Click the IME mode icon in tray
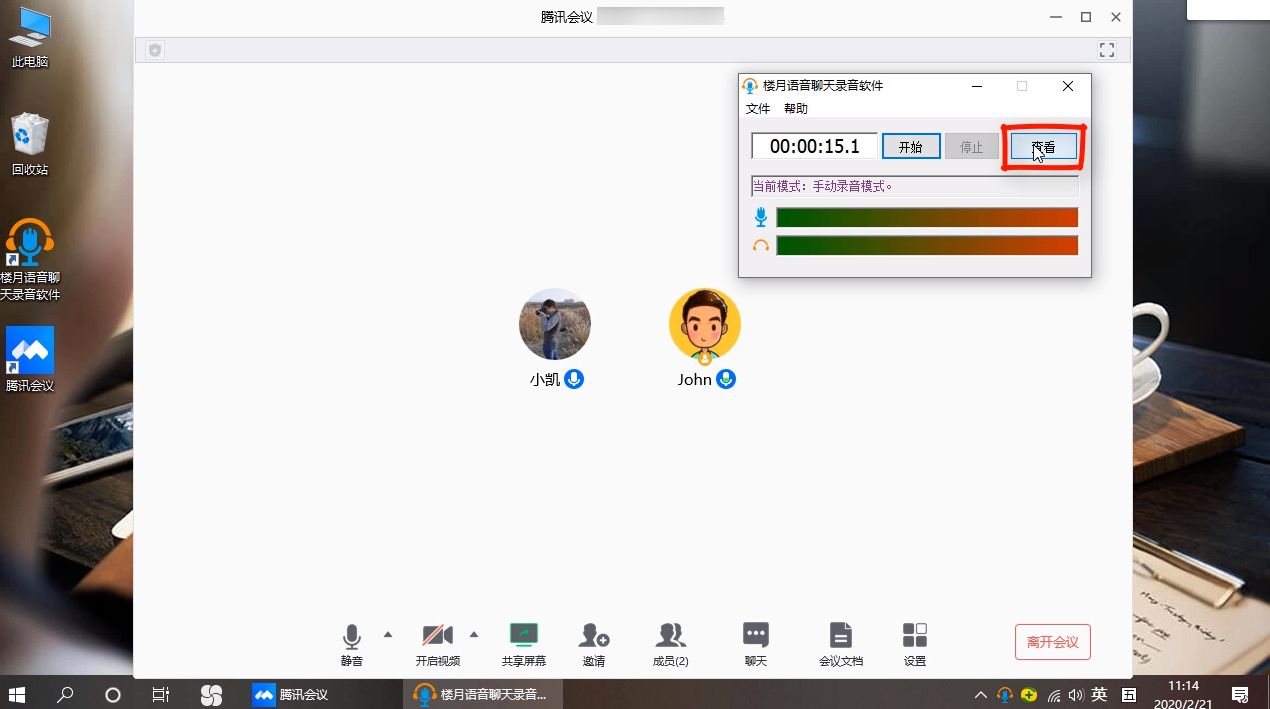The width and height of the screenshot is (1270, 709). click(1129, 695)
